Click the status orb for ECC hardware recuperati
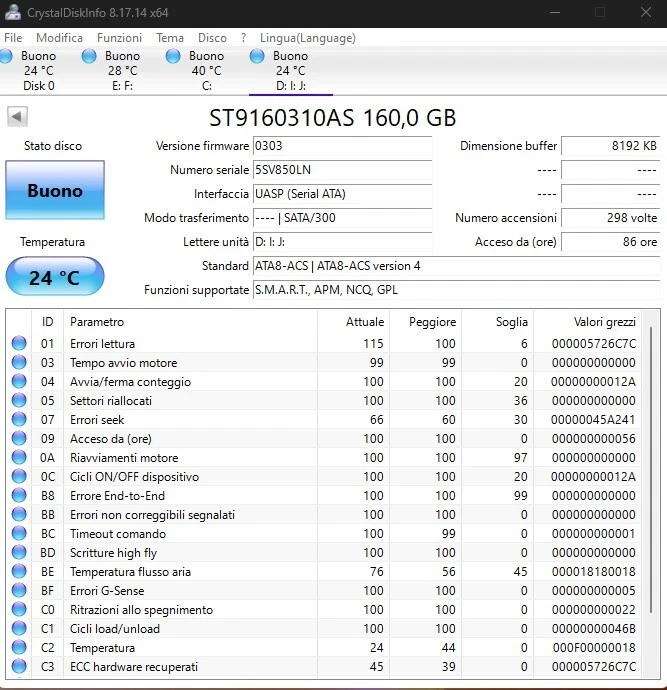 point(19,666)
